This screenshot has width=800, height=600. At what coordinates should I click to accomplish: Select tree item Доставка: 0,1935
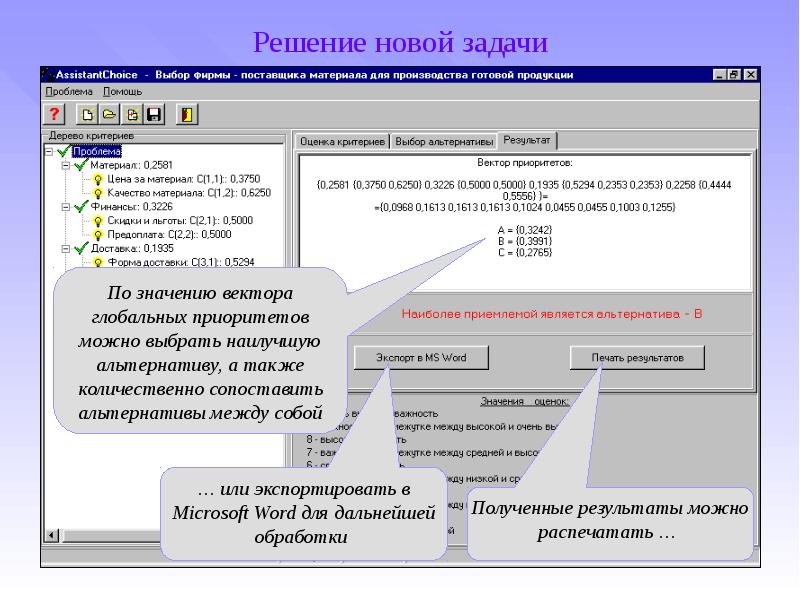132,248
